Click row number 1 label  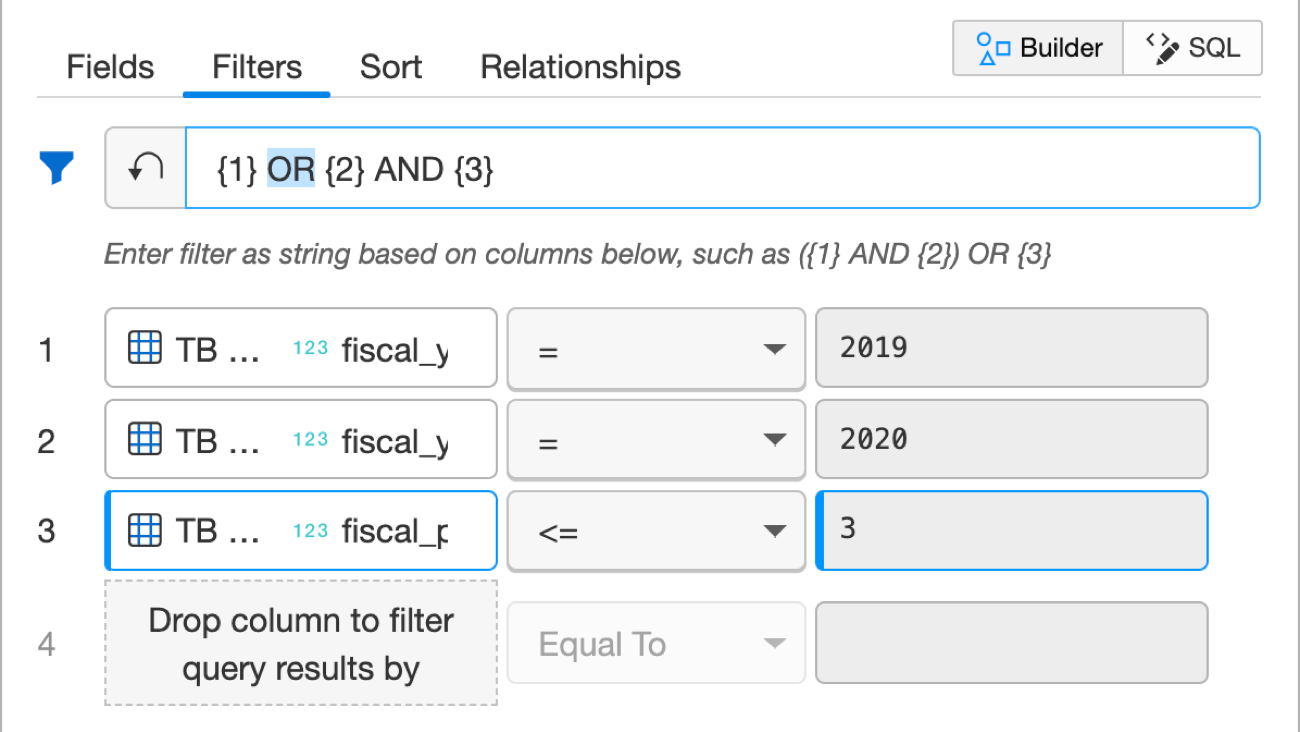[46, 350]
